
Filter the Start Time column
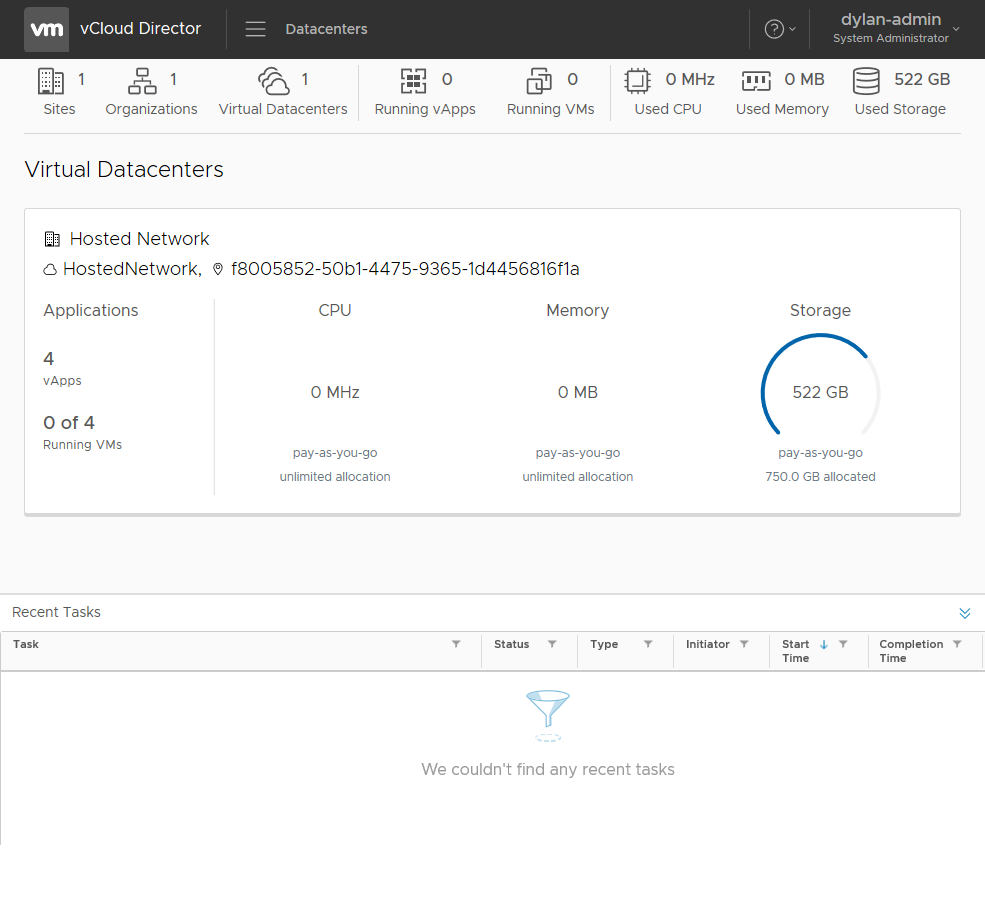[x=844, y=644]
